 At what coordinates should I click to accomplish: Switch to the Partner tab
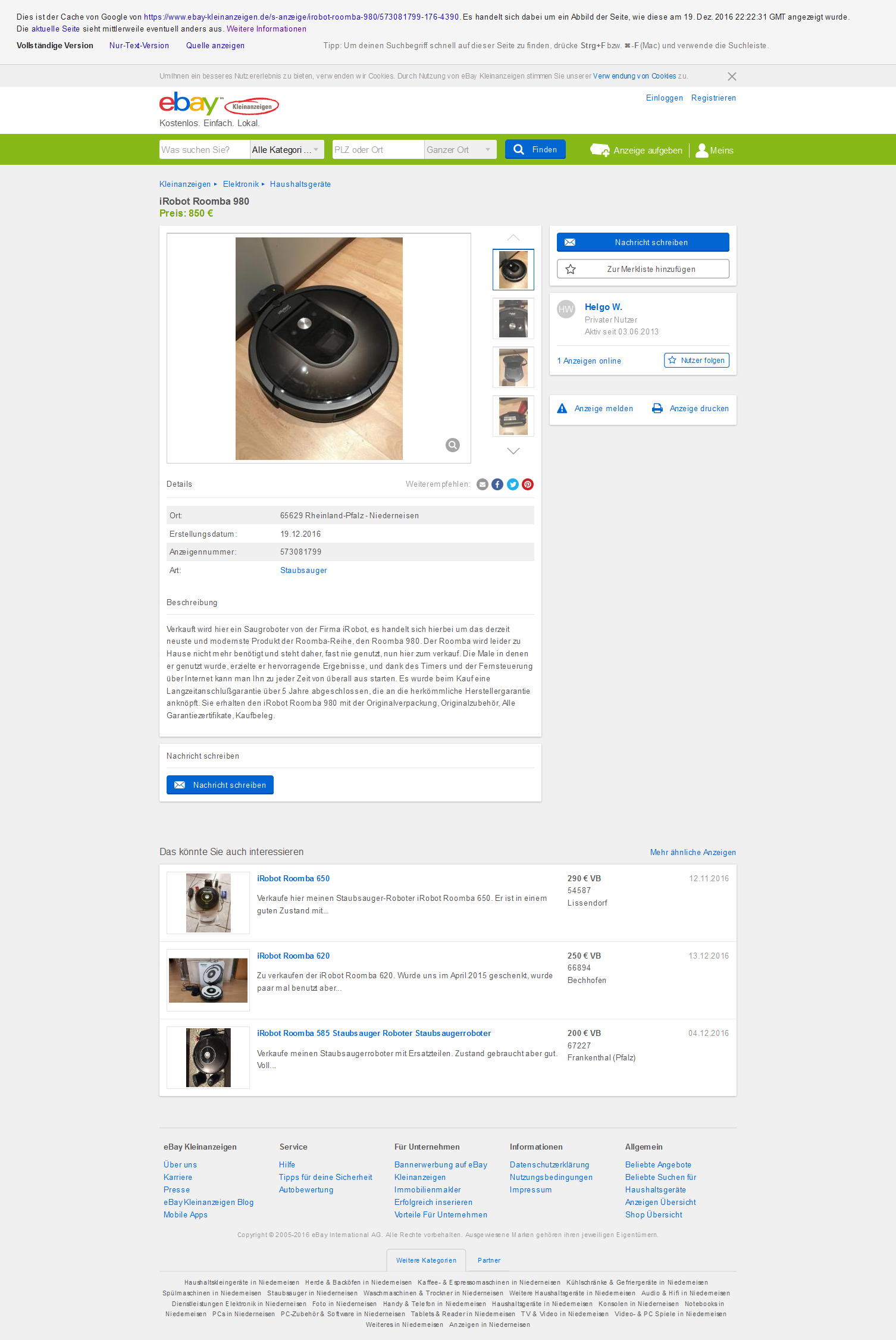[489, 1260]
